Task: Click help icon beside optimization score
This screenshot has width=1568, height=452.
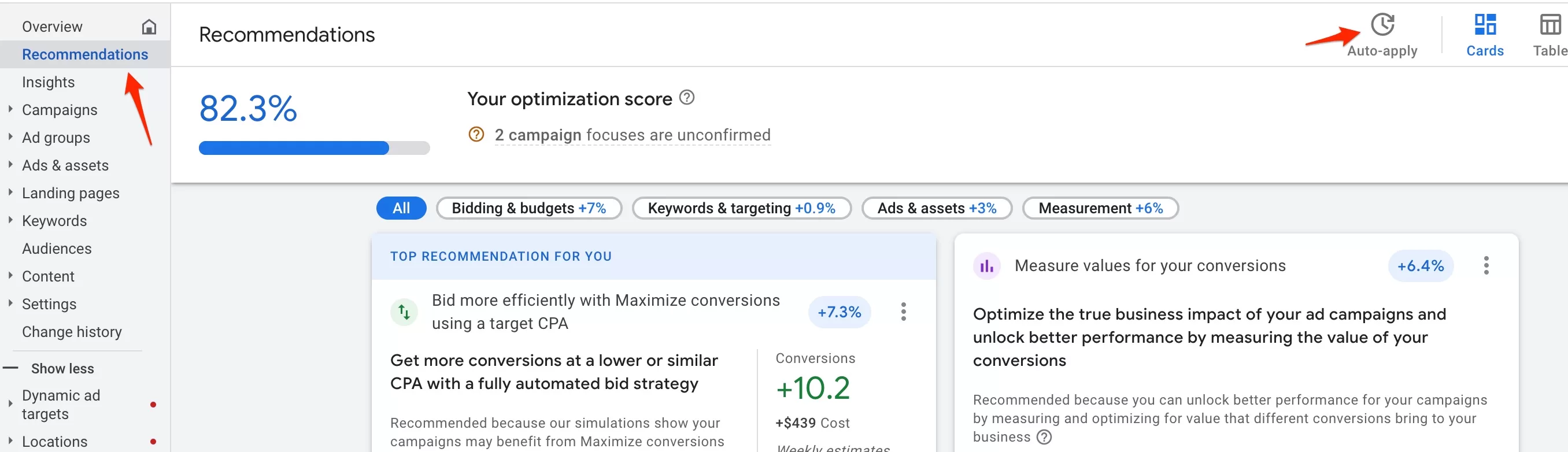Action: 687,97
